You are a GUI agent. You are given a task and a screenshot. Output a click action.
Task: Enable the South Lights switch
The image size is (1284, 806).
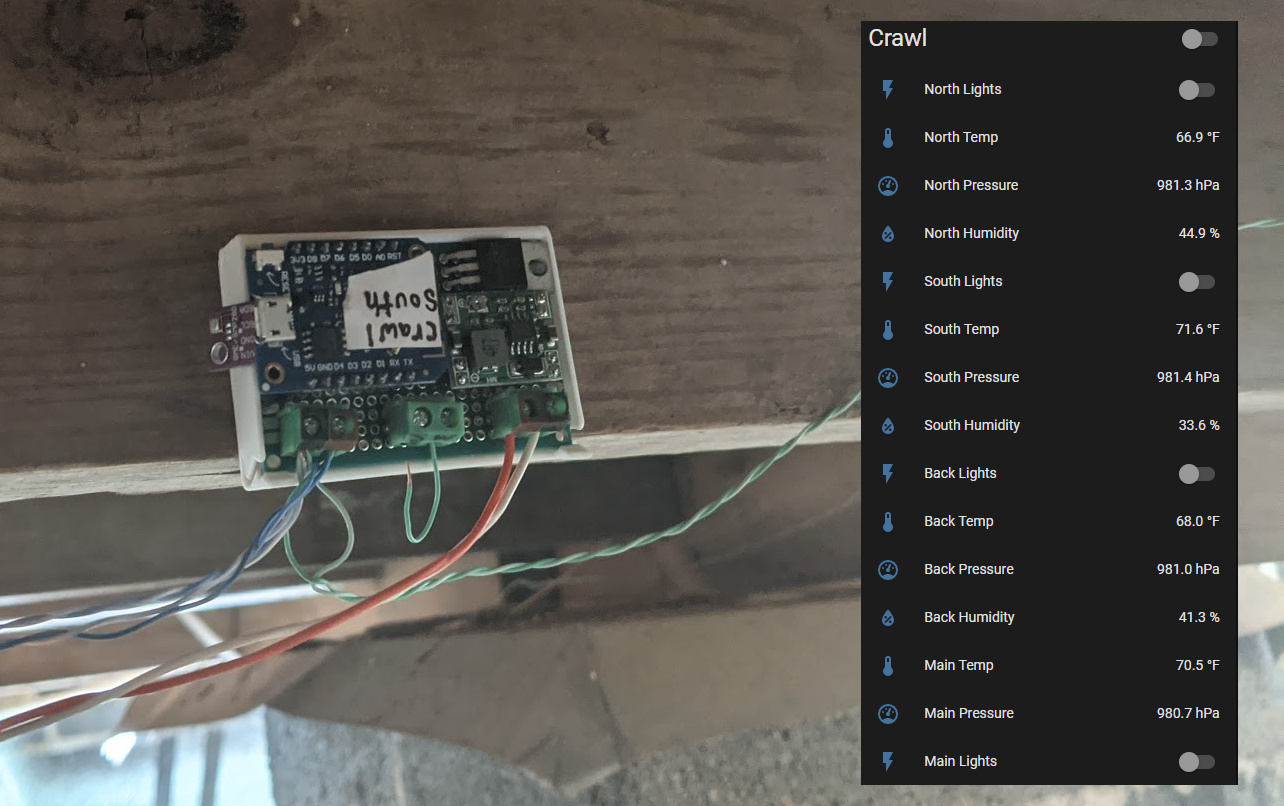point(1197,281)
